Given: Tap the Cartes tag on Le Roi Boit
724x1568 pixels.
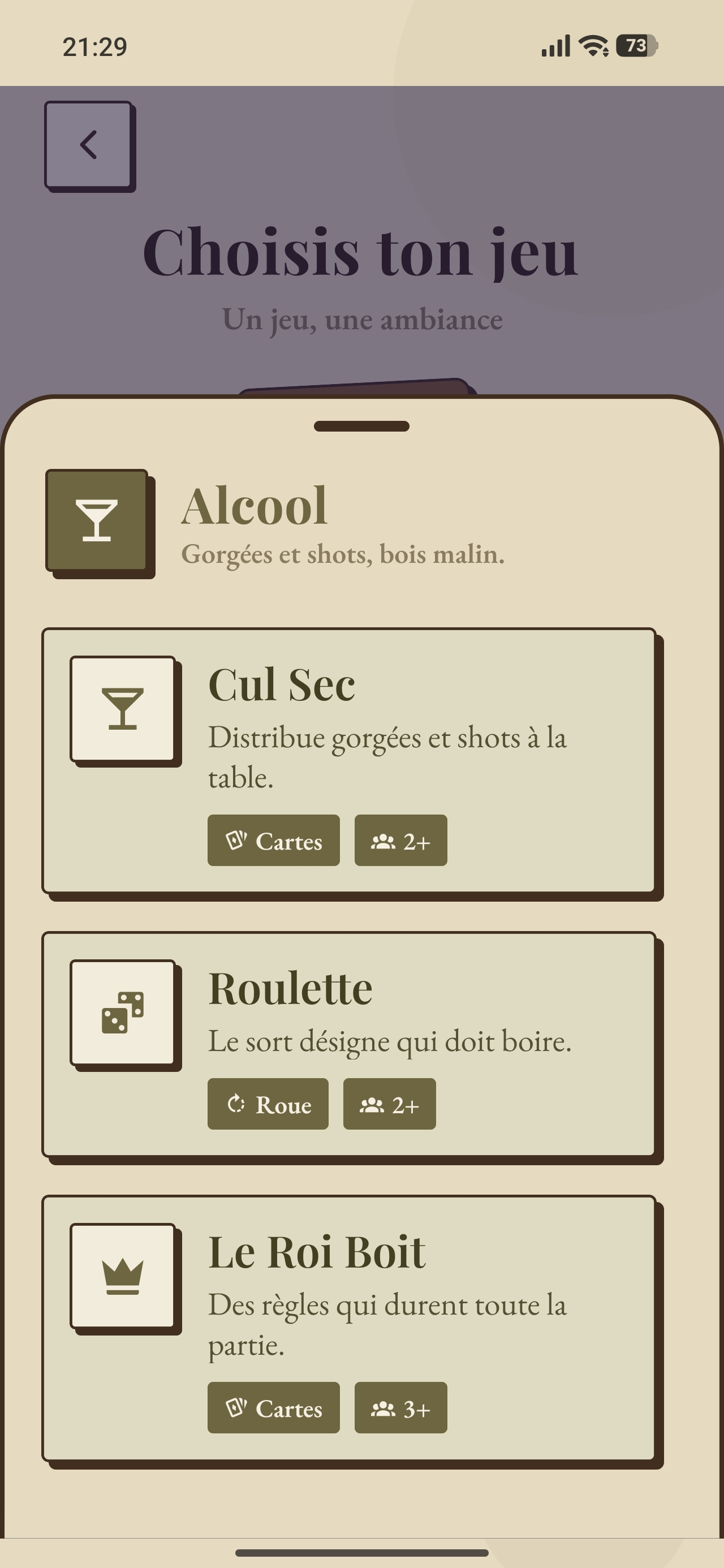Looking at the screenshot, I should pyautogui.click(x=273, y=1407).
